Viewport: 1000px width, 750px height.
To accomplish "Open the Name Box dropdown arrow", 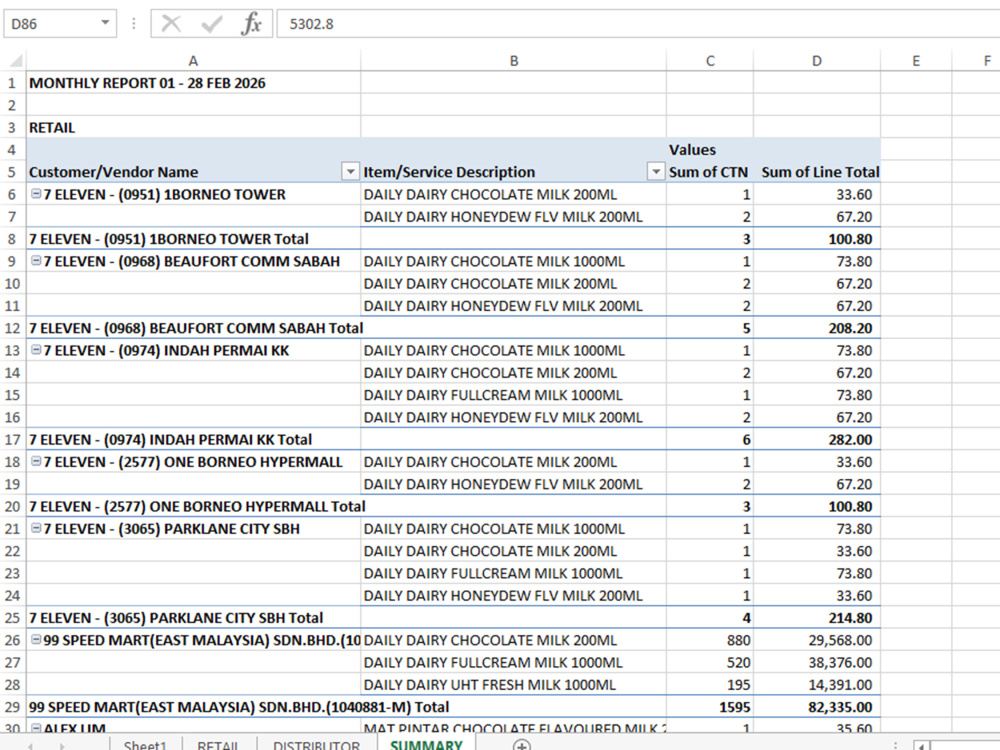I will pos(105,24).
